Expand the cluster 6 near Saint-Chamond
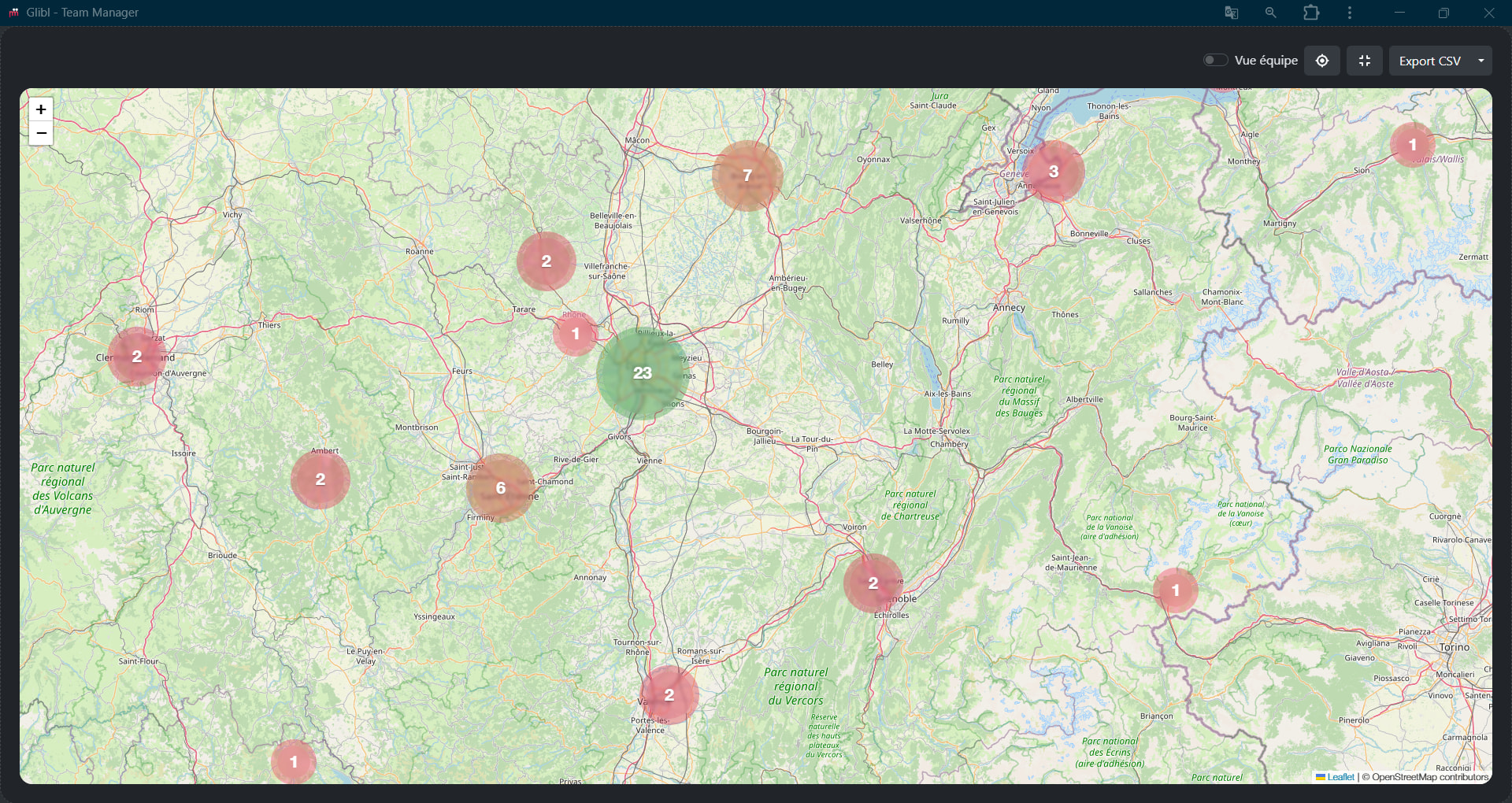The width and height of the screenshot is (1512, 803). point(501,488)
